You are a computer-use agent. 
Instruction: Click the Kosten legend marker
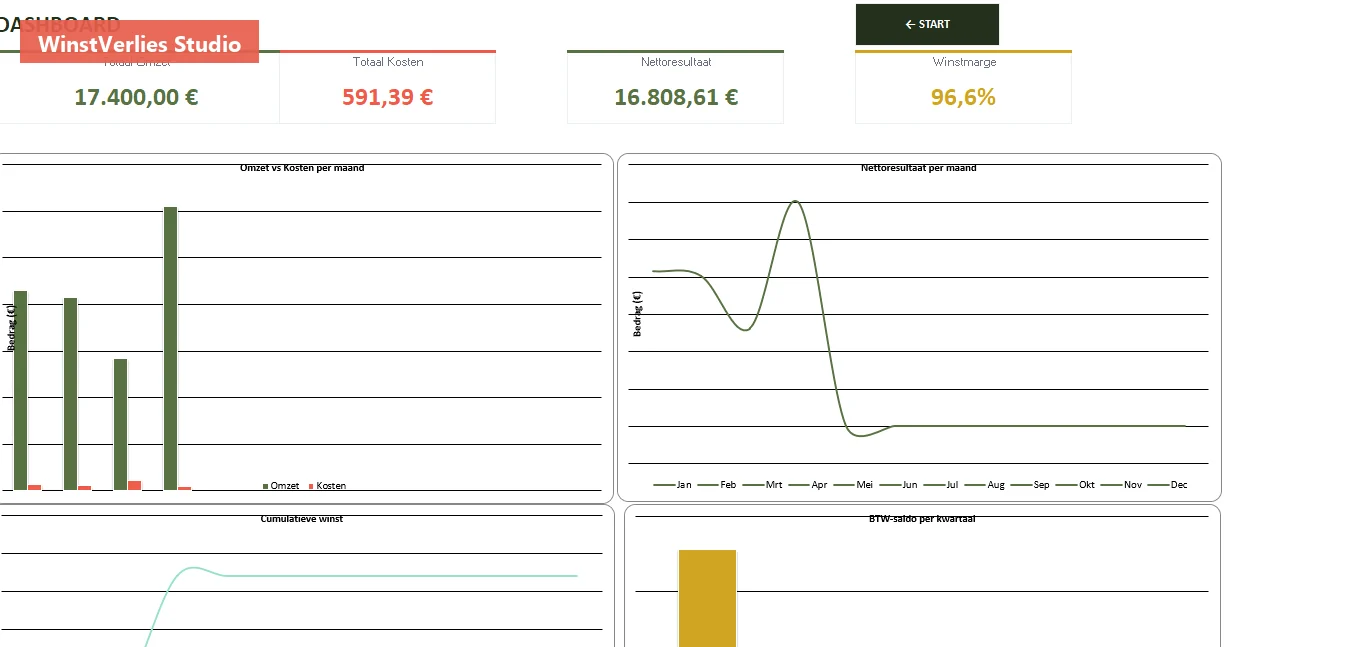[x=311, y=486]
